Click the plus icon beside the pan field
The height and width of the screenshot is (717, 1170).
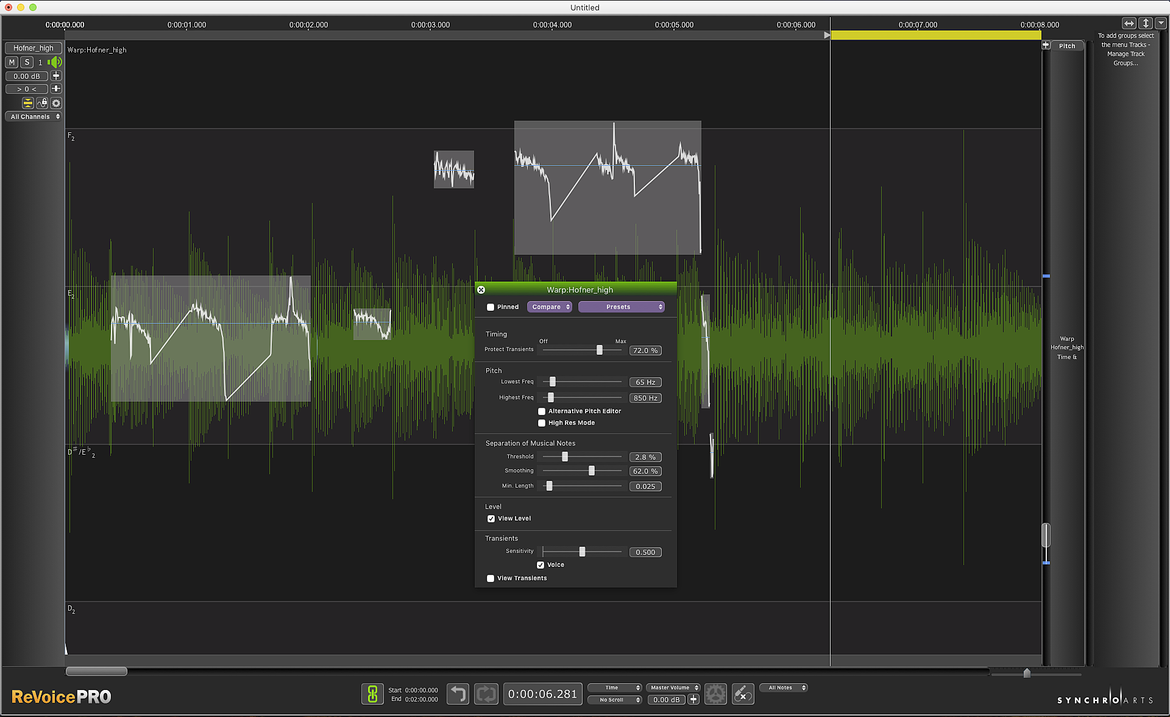[56, 89]
